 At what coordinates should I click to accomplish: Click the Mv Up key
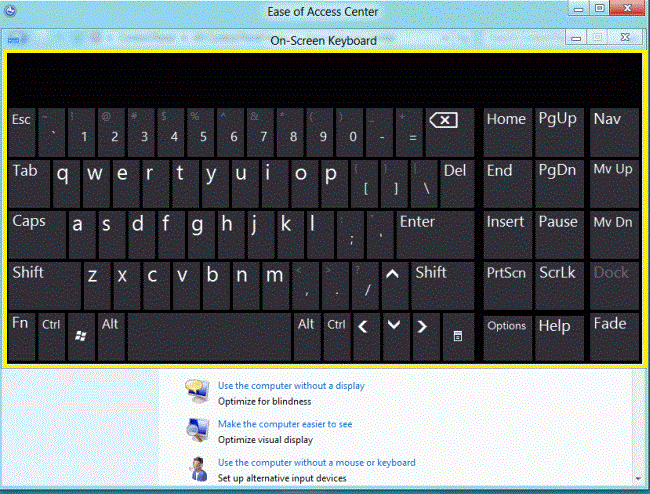(x=615, y=184)
